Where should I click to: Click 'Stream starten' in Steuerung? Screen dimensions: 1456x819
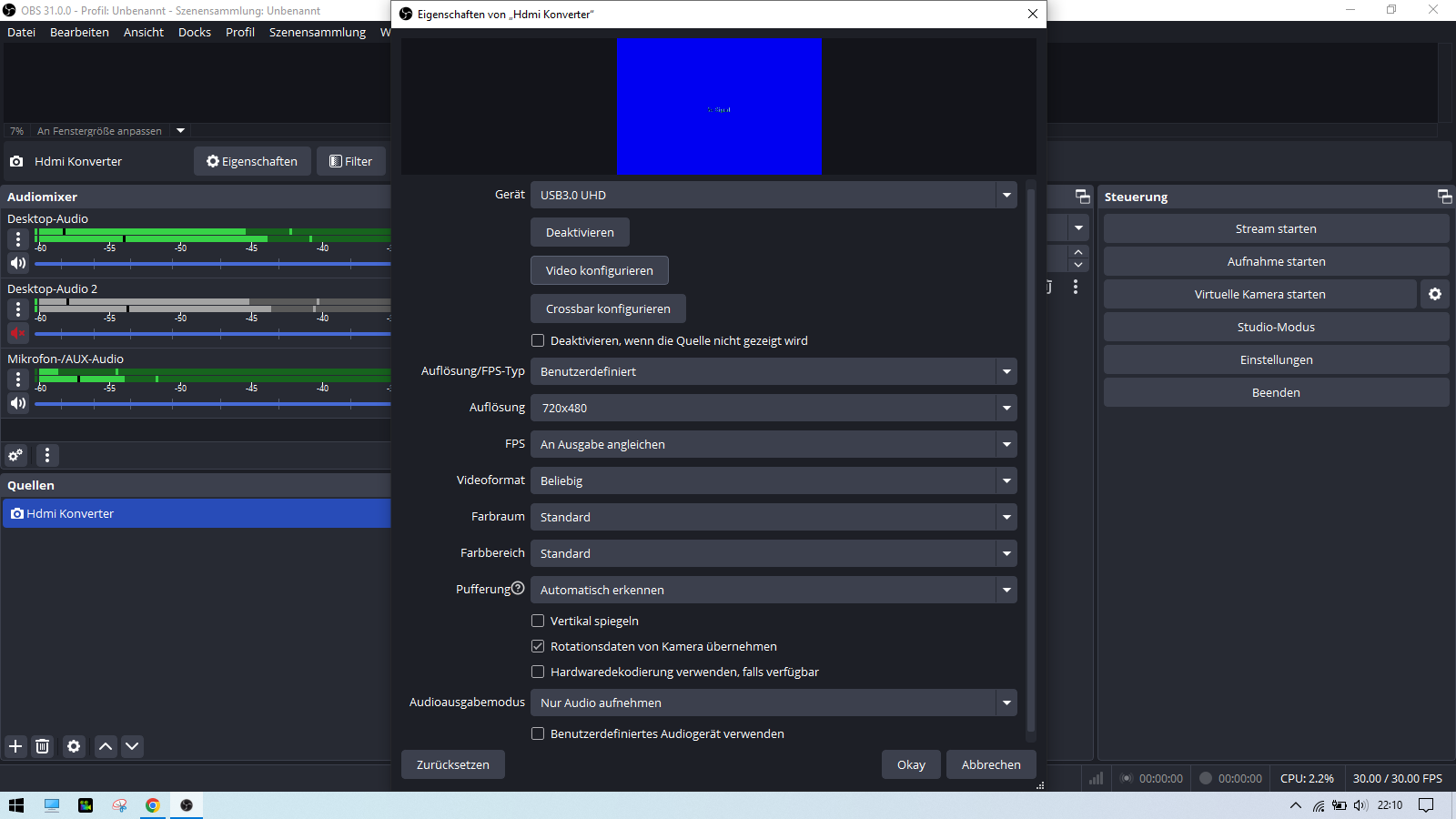point(1276,228)
